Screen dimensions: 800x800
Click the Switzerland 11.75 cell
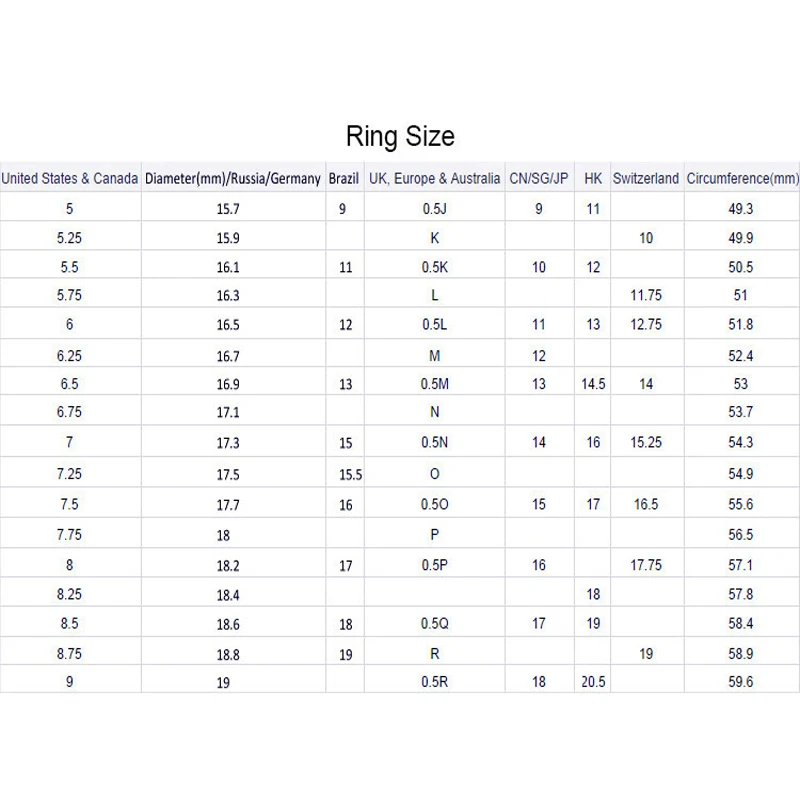[x=646, y=295]
